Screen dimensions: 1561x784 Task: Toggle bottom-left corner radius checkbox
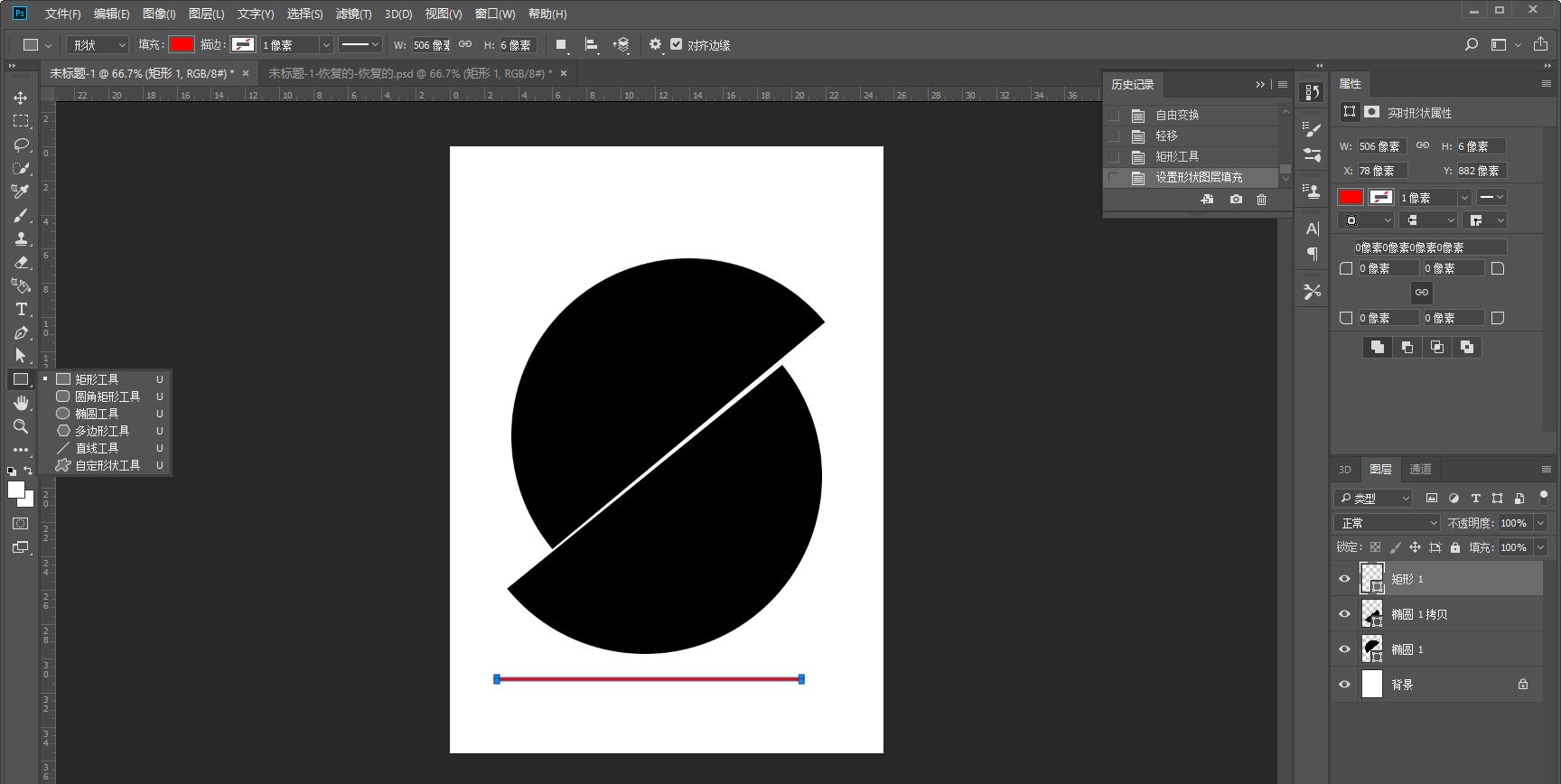click(x=1346, y=318)
